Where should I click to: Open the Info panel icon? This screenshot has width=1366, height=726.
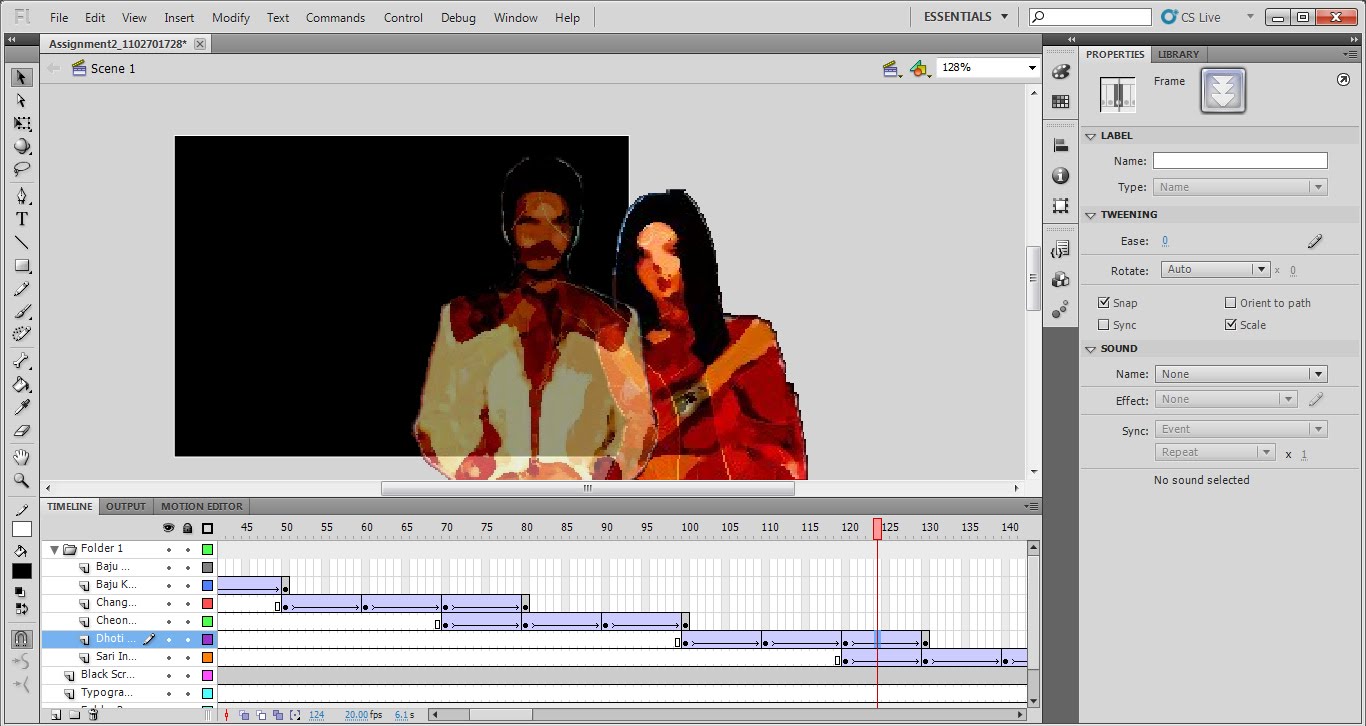pyautogui.click(x=1061, y=176)
